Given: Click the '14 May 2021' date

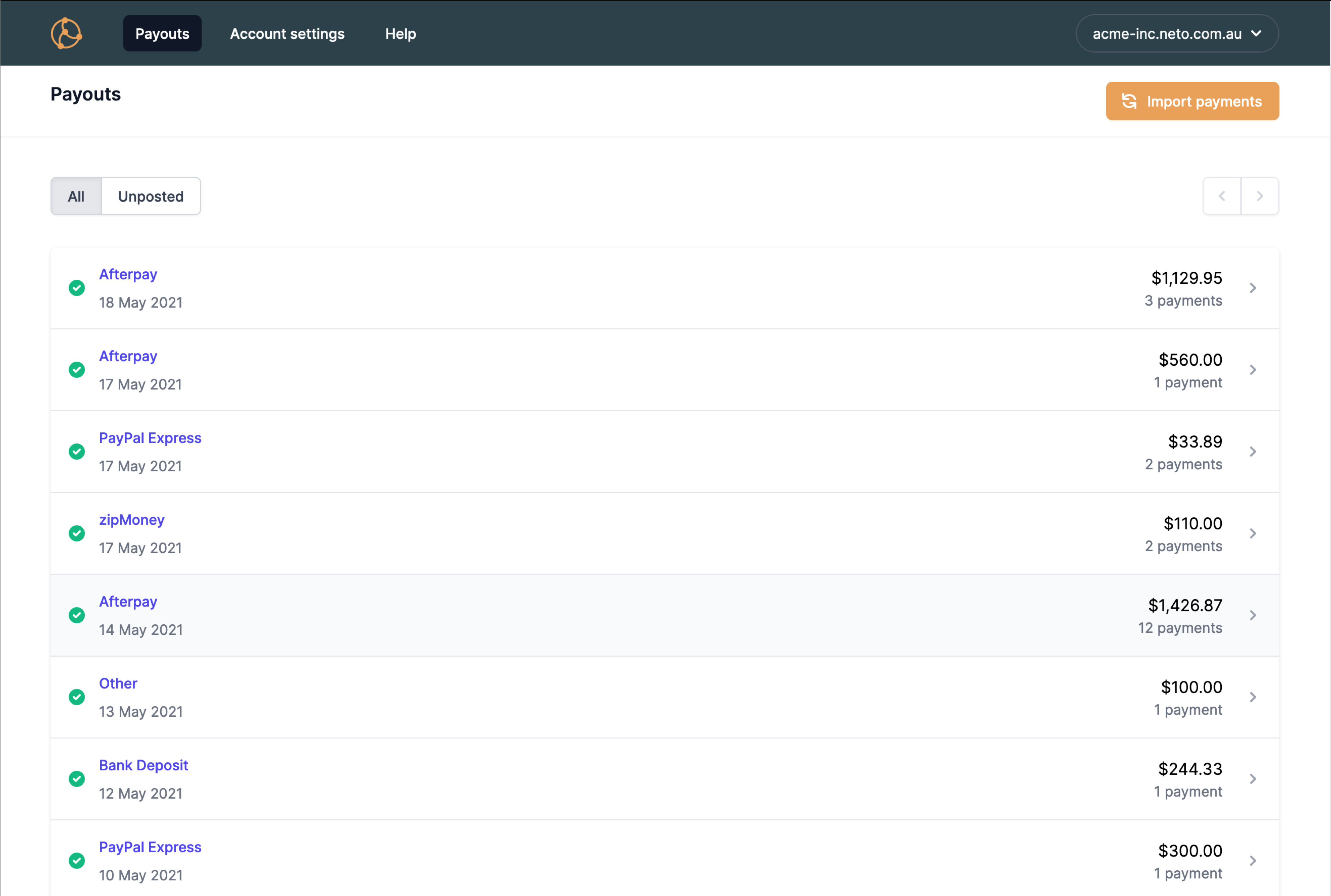Looking at the screenshot, I should coord(141,630).
